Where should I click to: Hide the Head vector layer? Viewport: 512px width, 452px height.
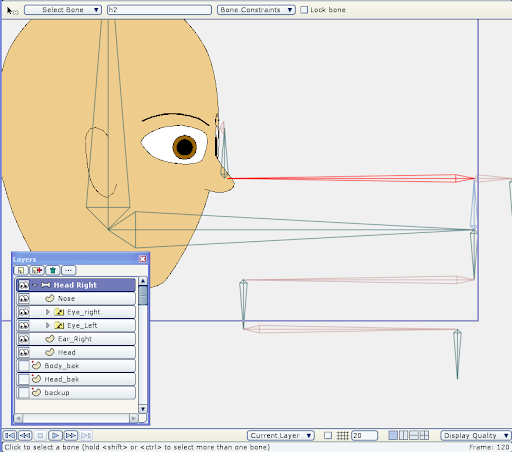pos(24,352)
